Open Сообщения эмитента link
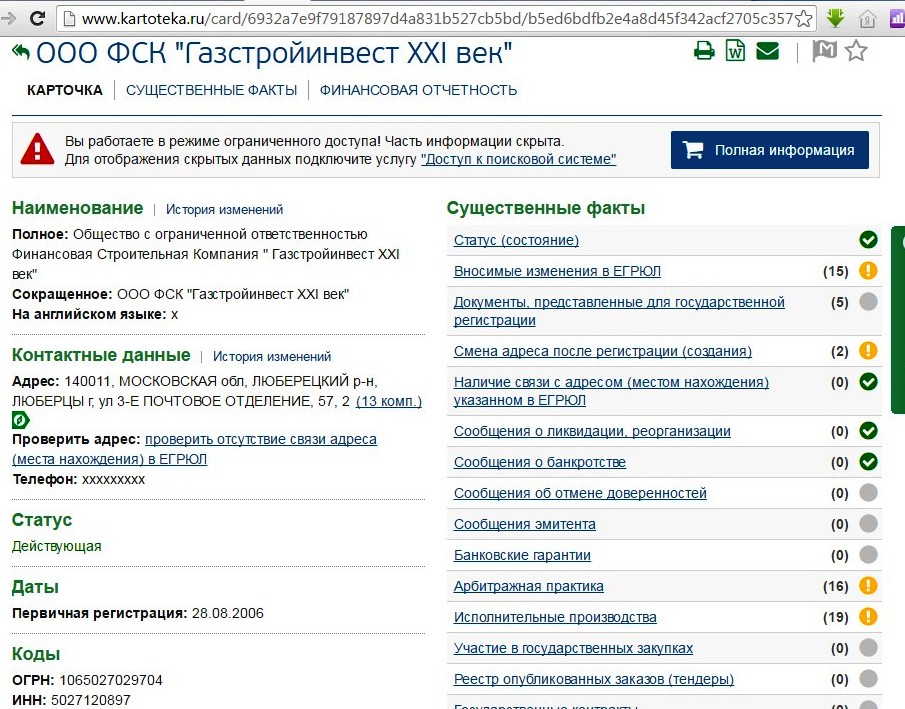905x709 pixels. tap(525, 524)
